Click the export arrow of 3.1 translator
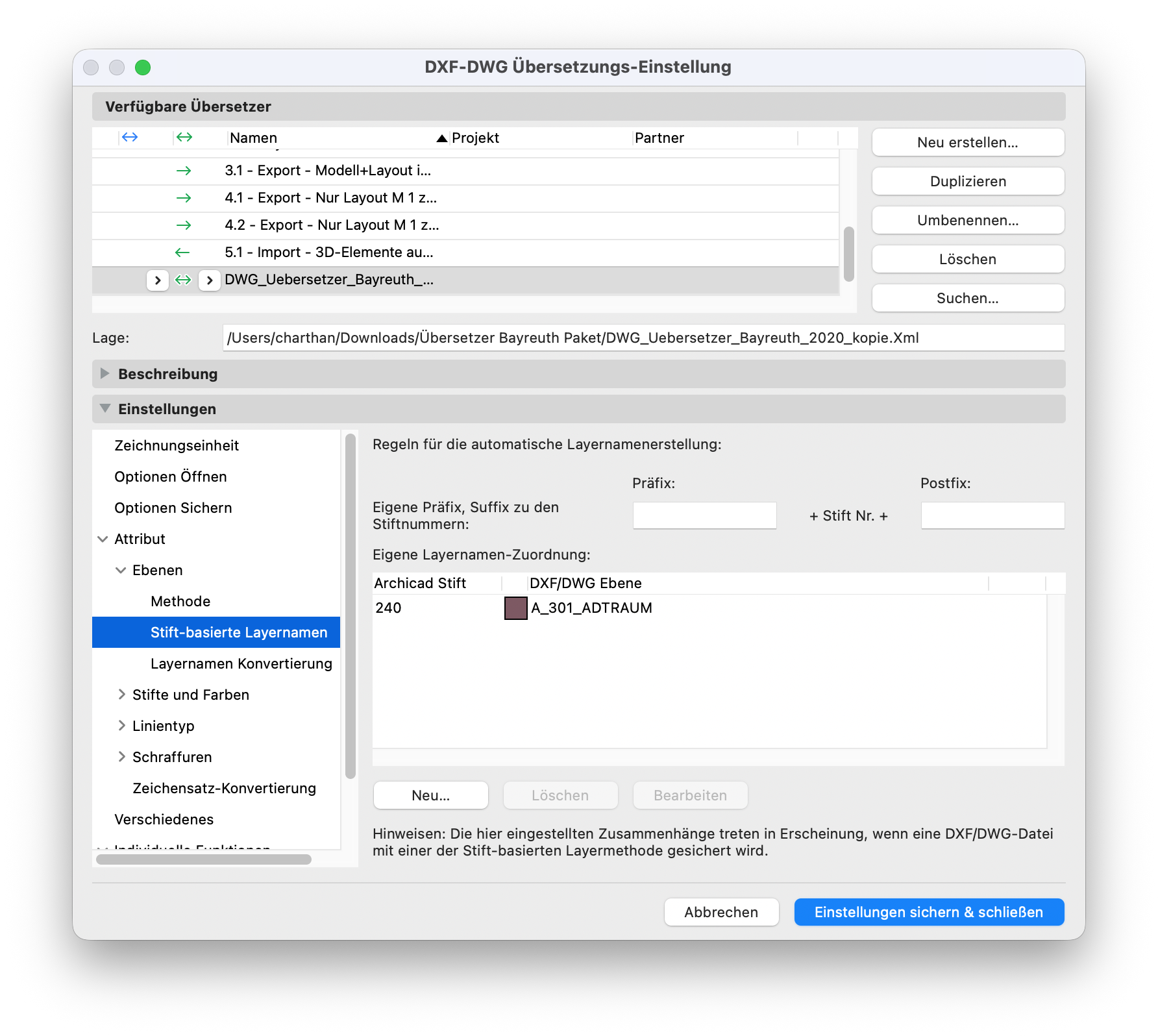This screenshot has width=1158, height=1036. [184, 171]
